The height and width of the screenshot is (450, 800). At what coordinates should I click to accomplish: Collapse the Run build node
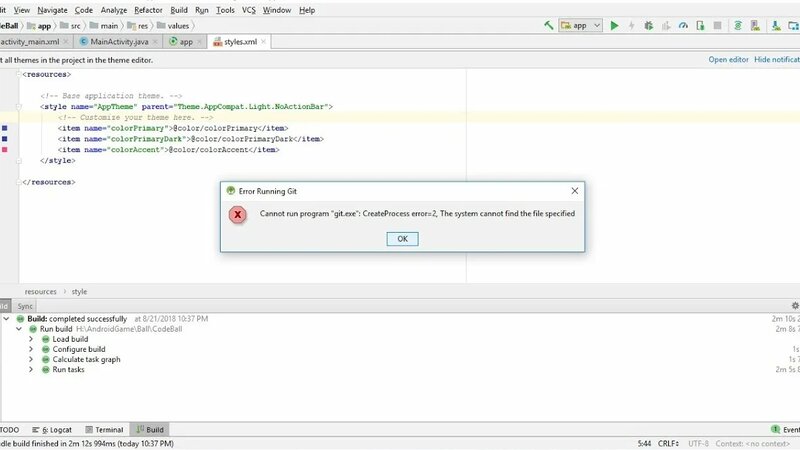19,329
